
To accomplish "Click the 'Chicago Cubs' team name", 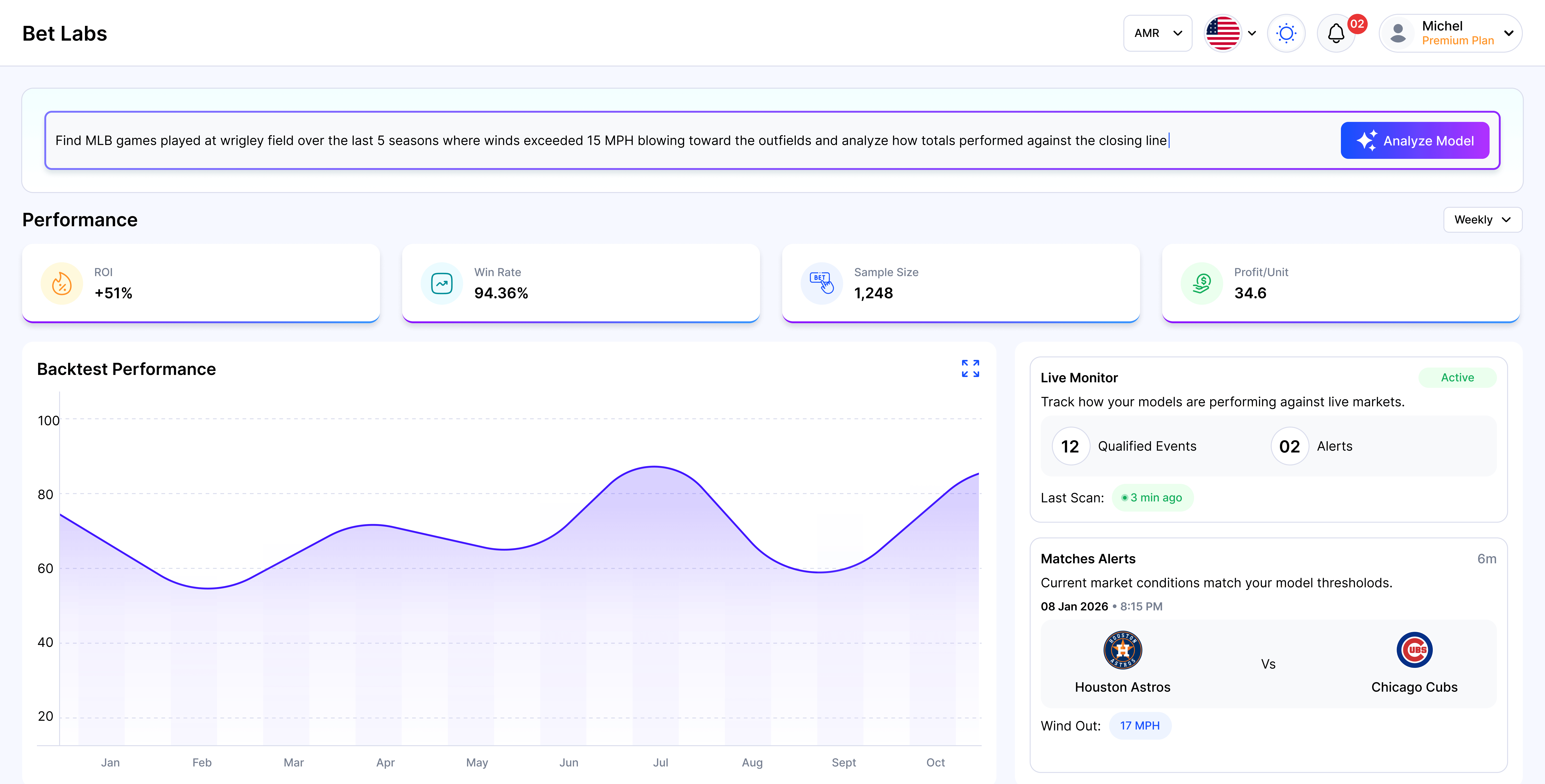I will coord(1414,688).
